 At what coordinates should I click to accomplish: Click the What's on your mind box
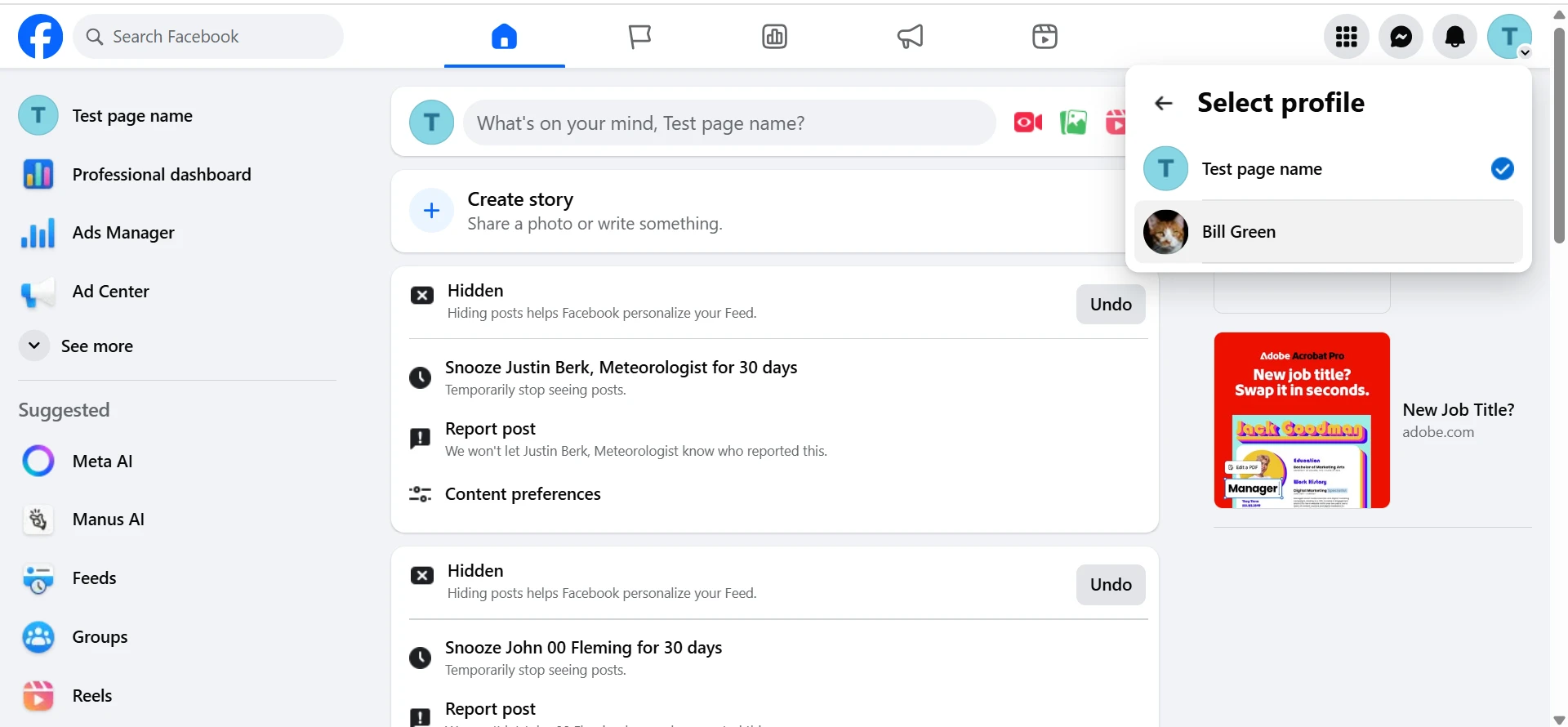tap(729, 123)
